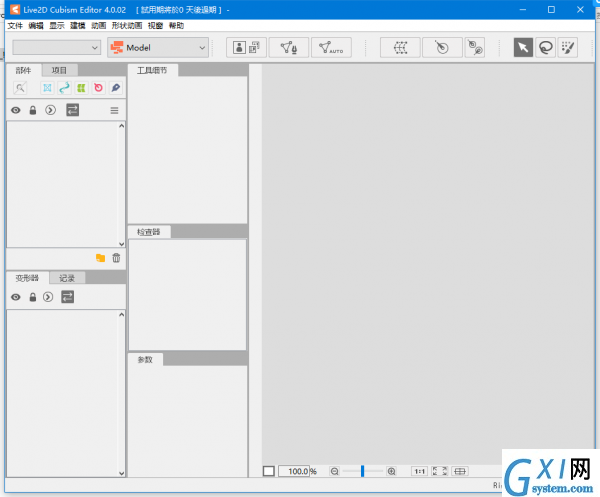Open the 动画 menu
Viewport: 600px width, 497px height.
98,26
